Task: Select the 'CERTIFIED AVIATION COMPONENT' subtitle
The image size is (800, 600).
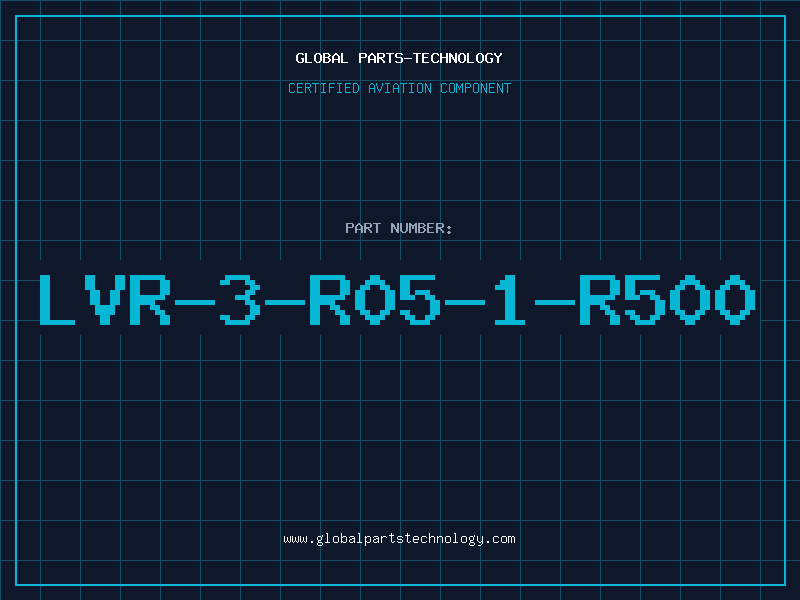Action: pos(399,88)
